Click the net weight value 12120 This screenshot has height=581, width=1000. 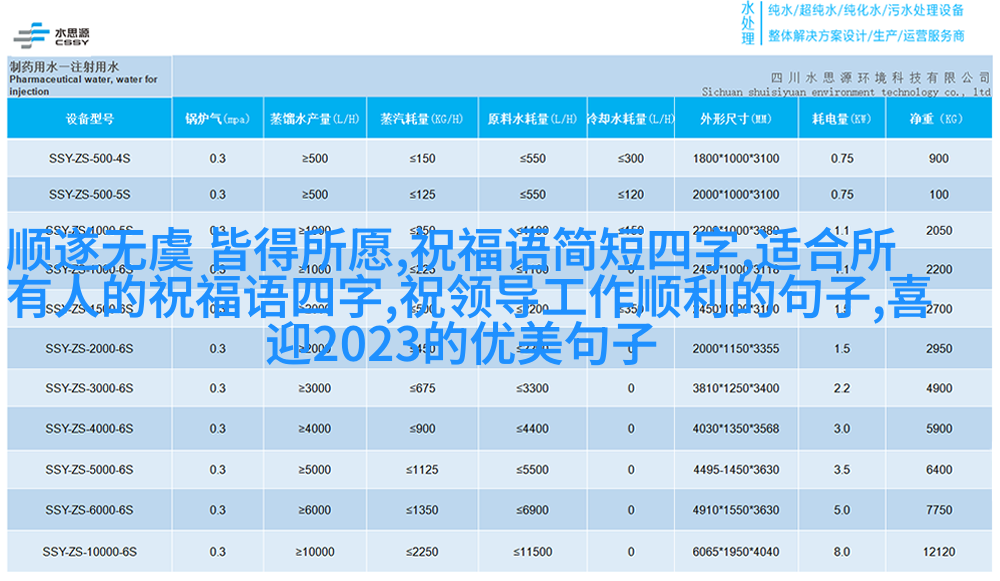[938, 551]
